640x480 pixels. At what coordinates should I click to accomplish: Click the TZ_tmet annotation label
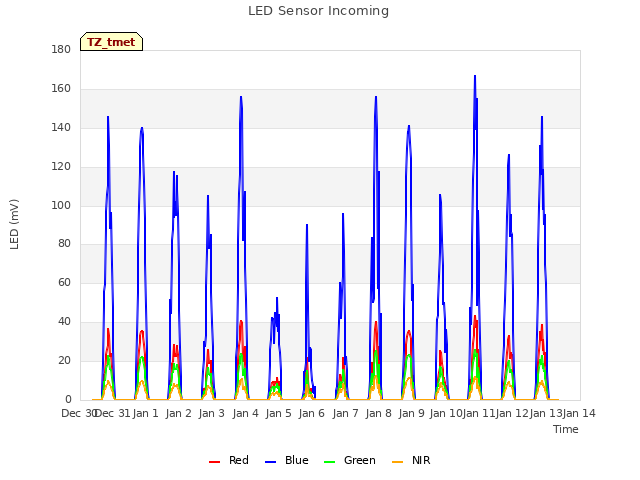click(111, 42)
